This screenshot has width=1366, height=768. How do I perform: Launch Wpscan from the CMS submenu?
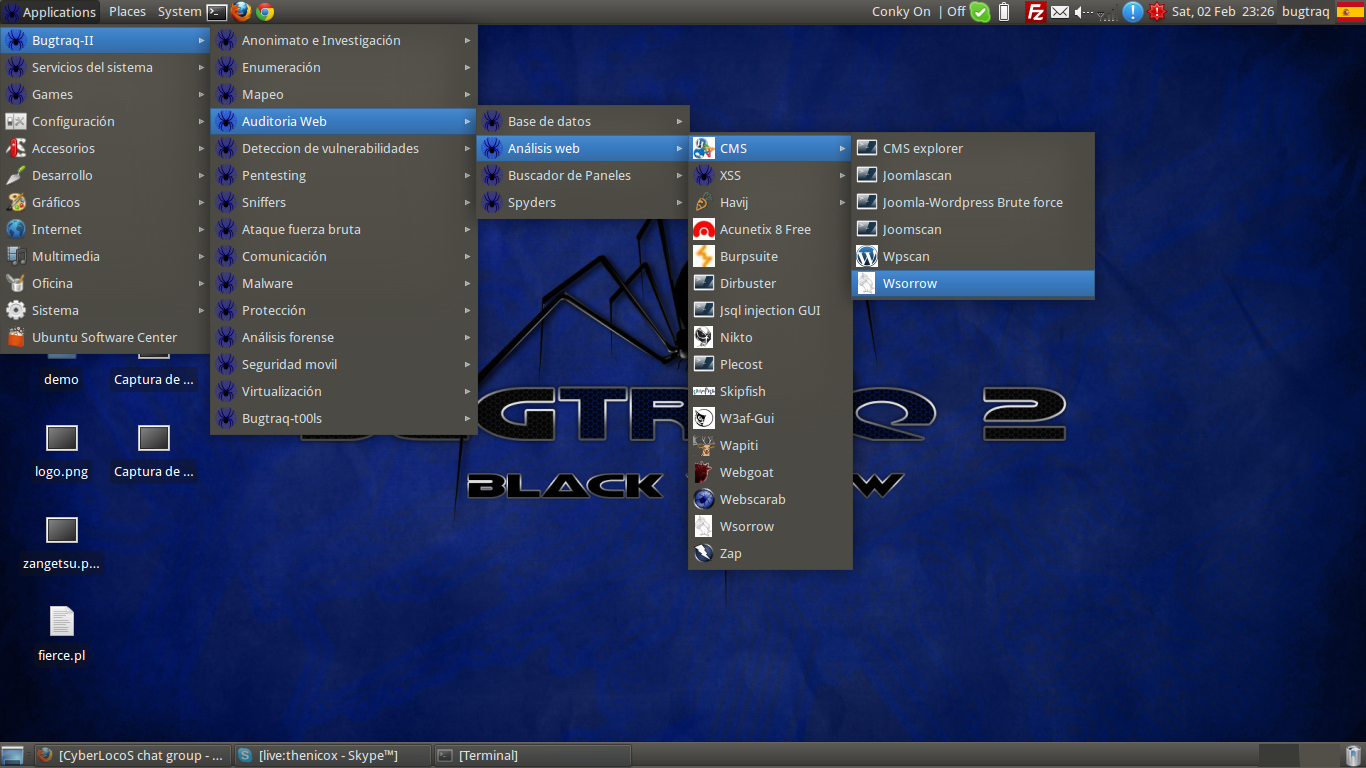[973, 256]
